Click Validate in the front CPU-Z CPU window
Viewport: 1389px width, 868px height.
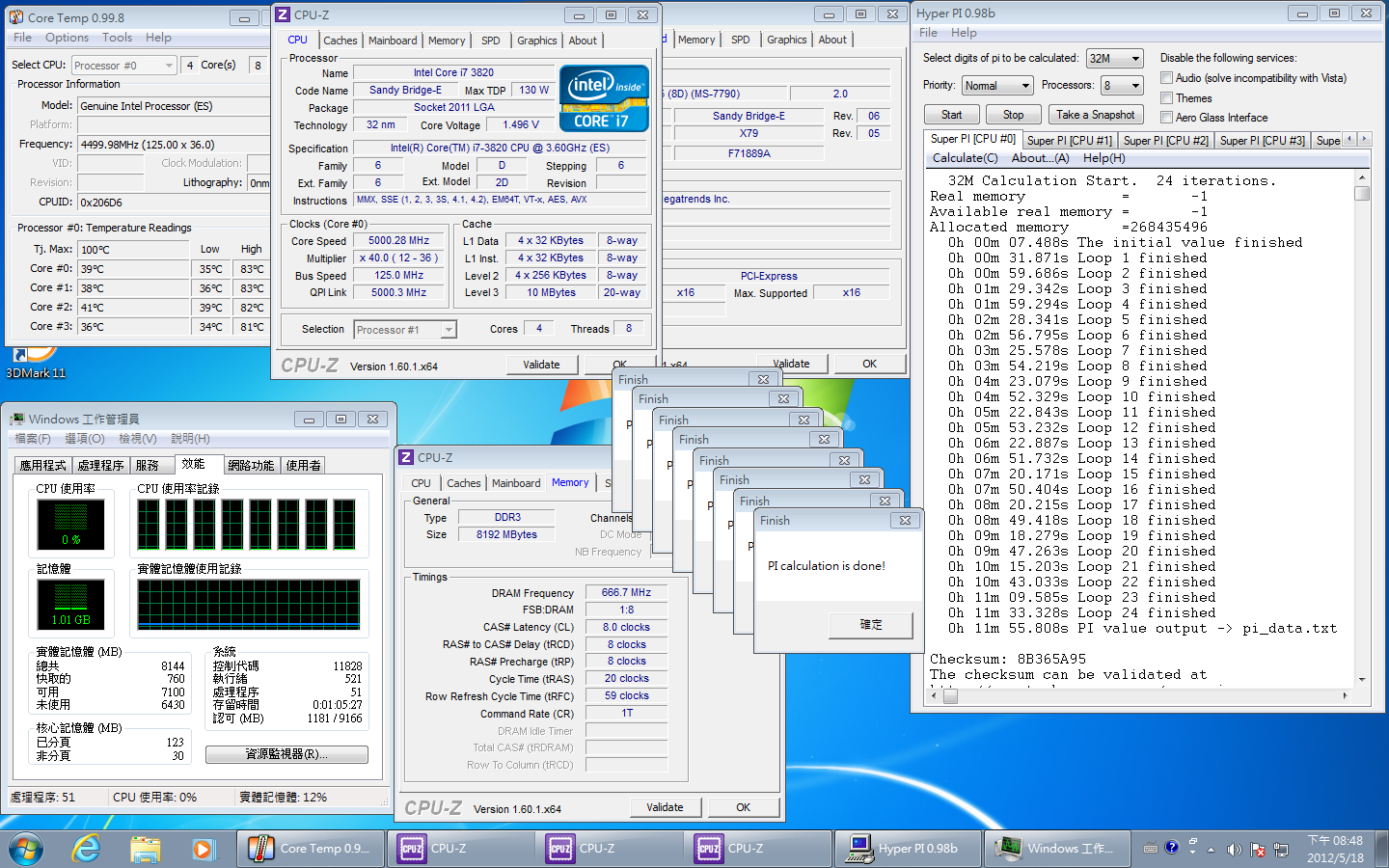point(541,365)
